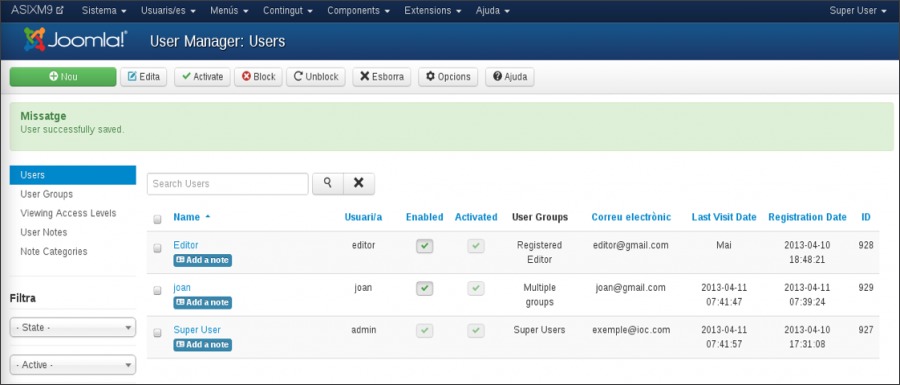The width and height of the screenshot is (900, 385).
Task: Open Viewing Access Levels in sidebar
Action: [x=68, y=213]
